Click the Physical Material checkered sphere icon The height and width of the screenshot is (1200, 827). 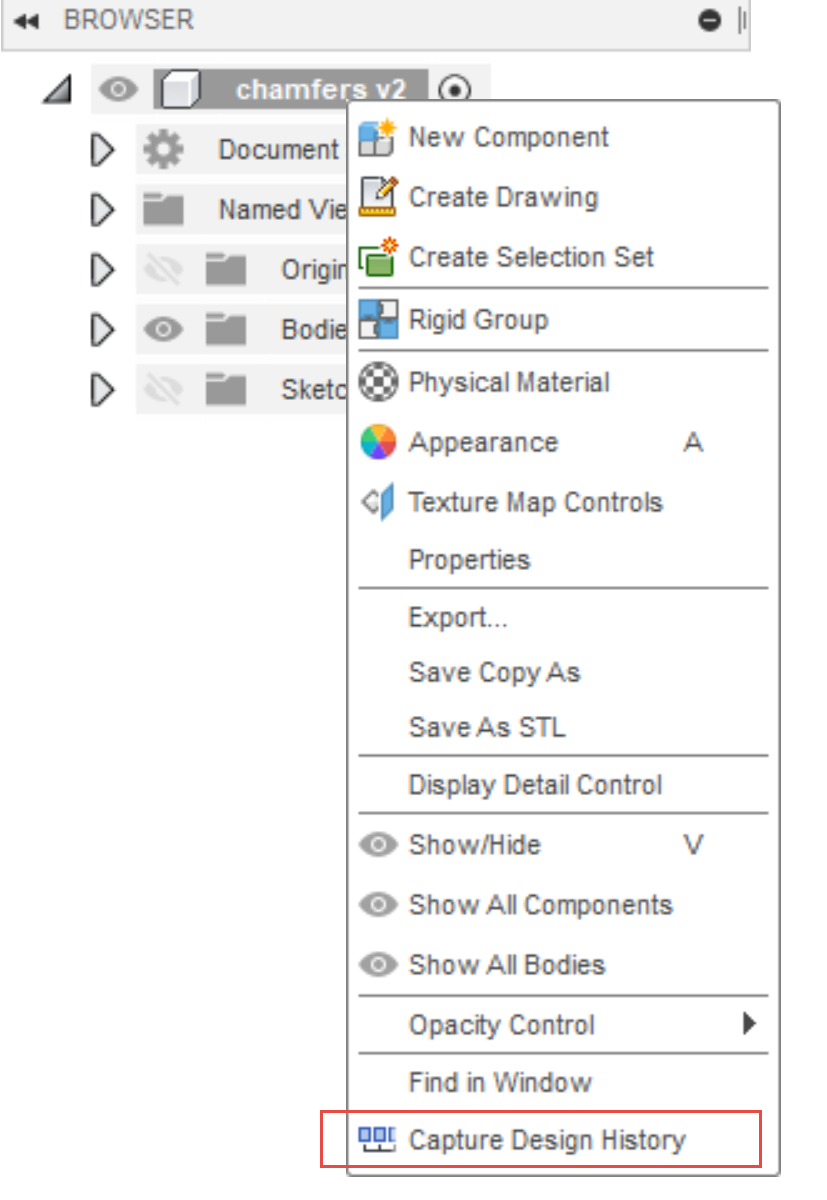[379, 382]
